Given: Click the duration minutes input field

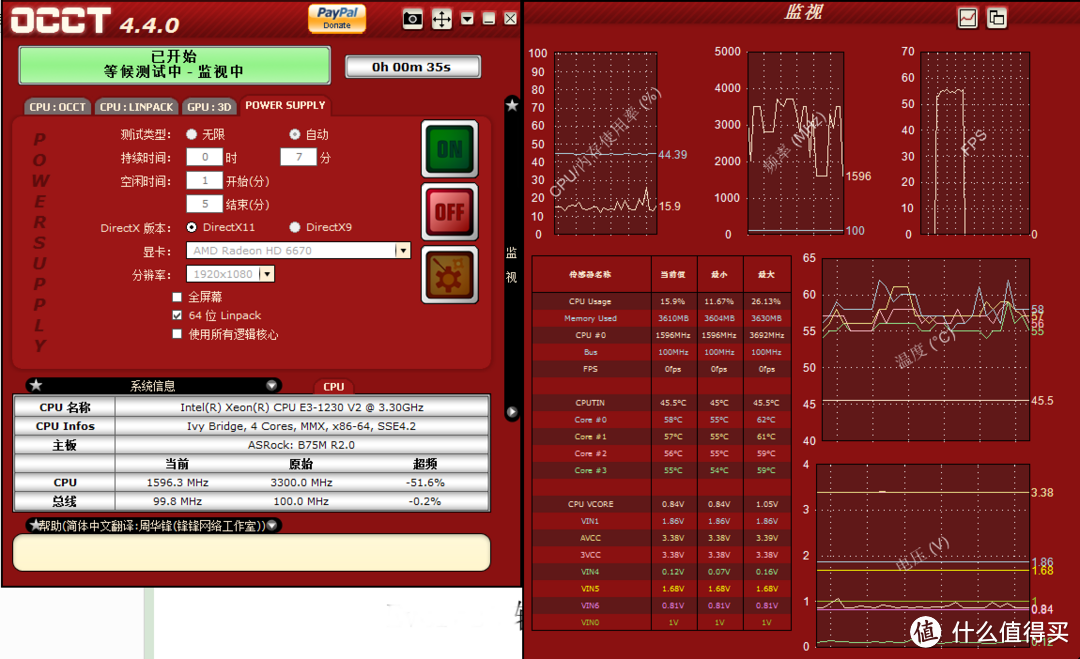Looking at the screenshot, I should pos(298,157).
